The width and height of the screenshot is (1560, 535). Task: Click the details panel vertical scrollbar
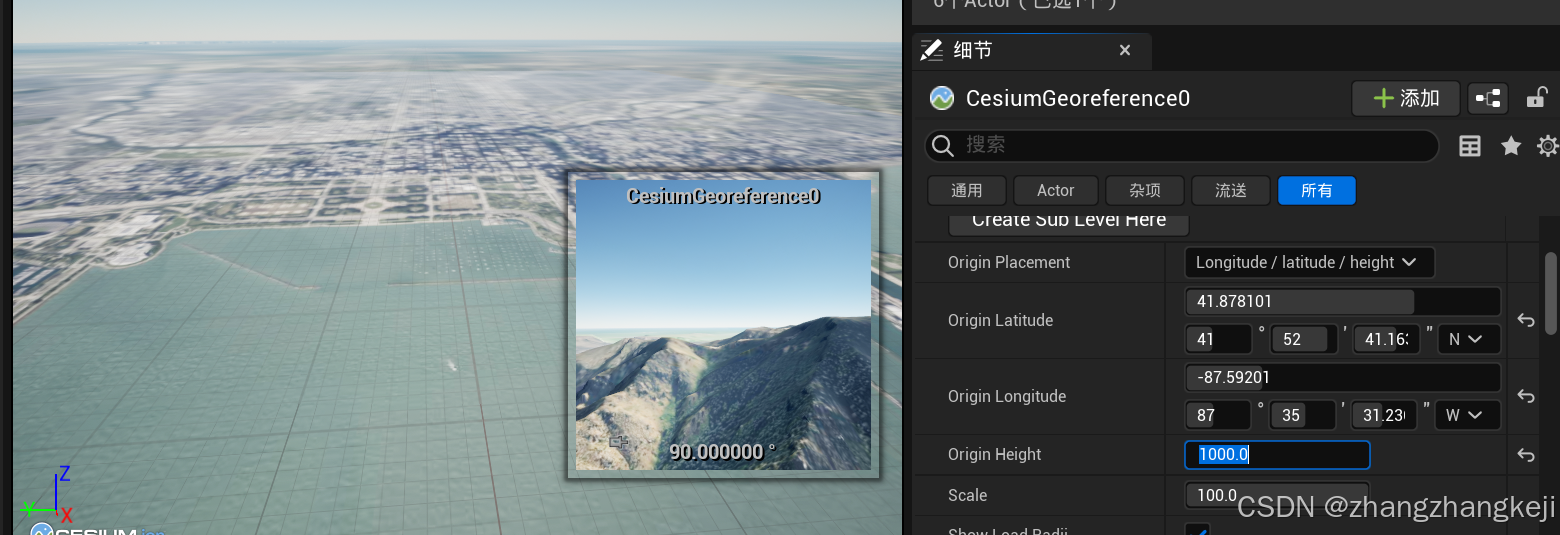pyautogui.click(x=1551, y=292)
